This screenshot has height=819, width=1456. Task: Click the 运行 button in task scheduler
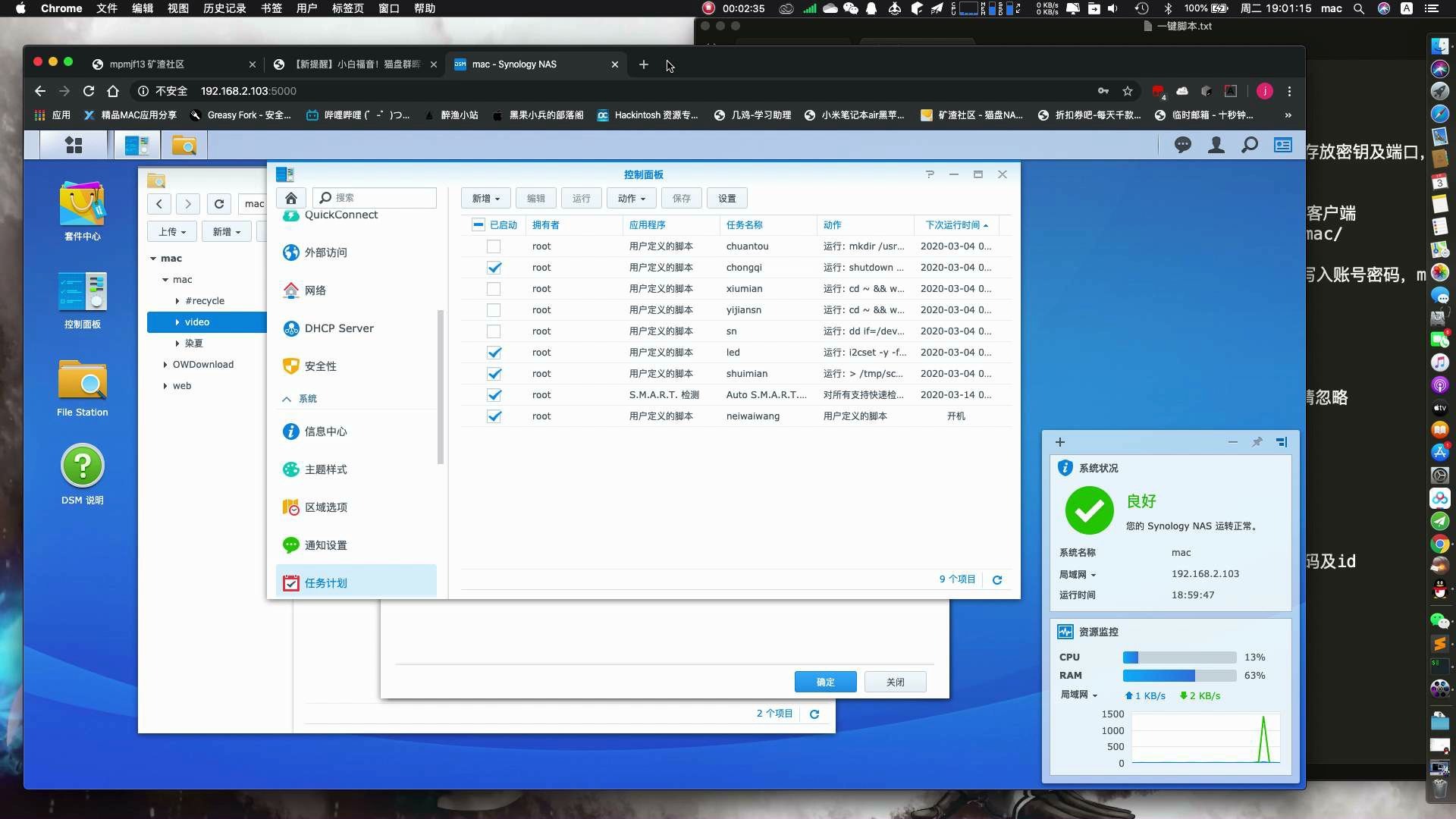tap(582, 199)
